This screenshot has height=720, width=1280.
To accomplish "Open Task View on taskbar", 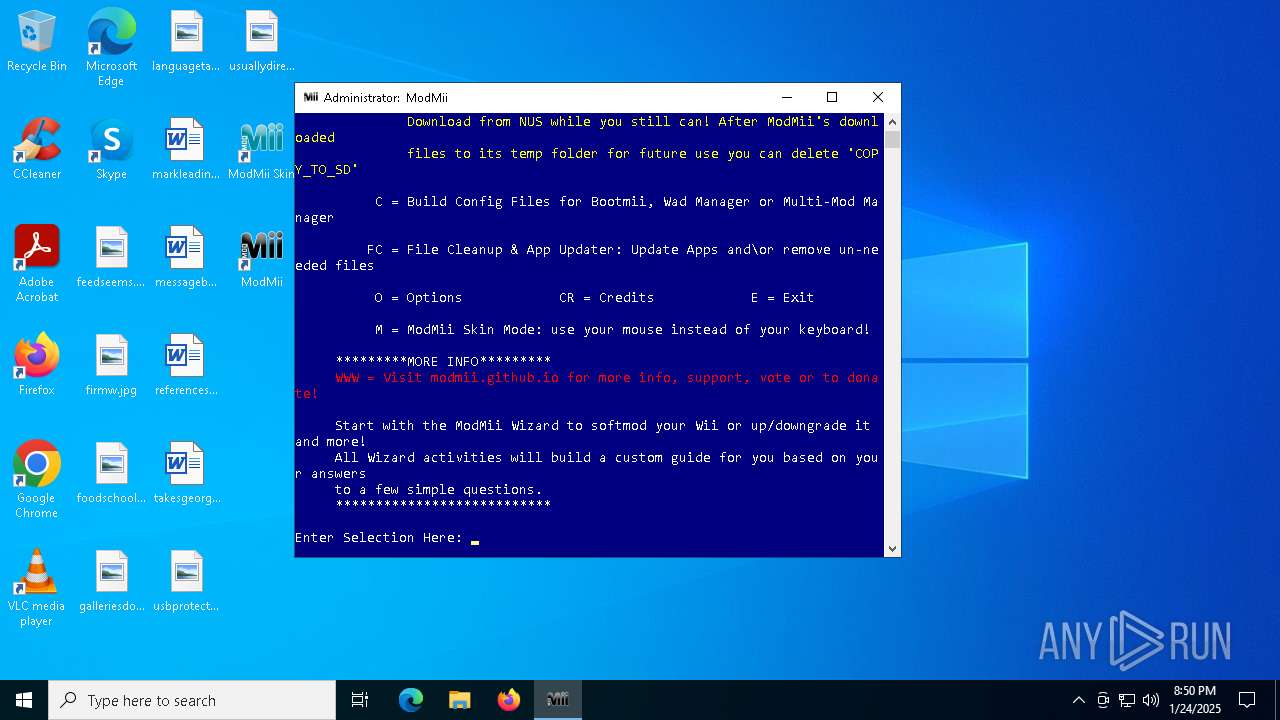I will click(360, 700).
